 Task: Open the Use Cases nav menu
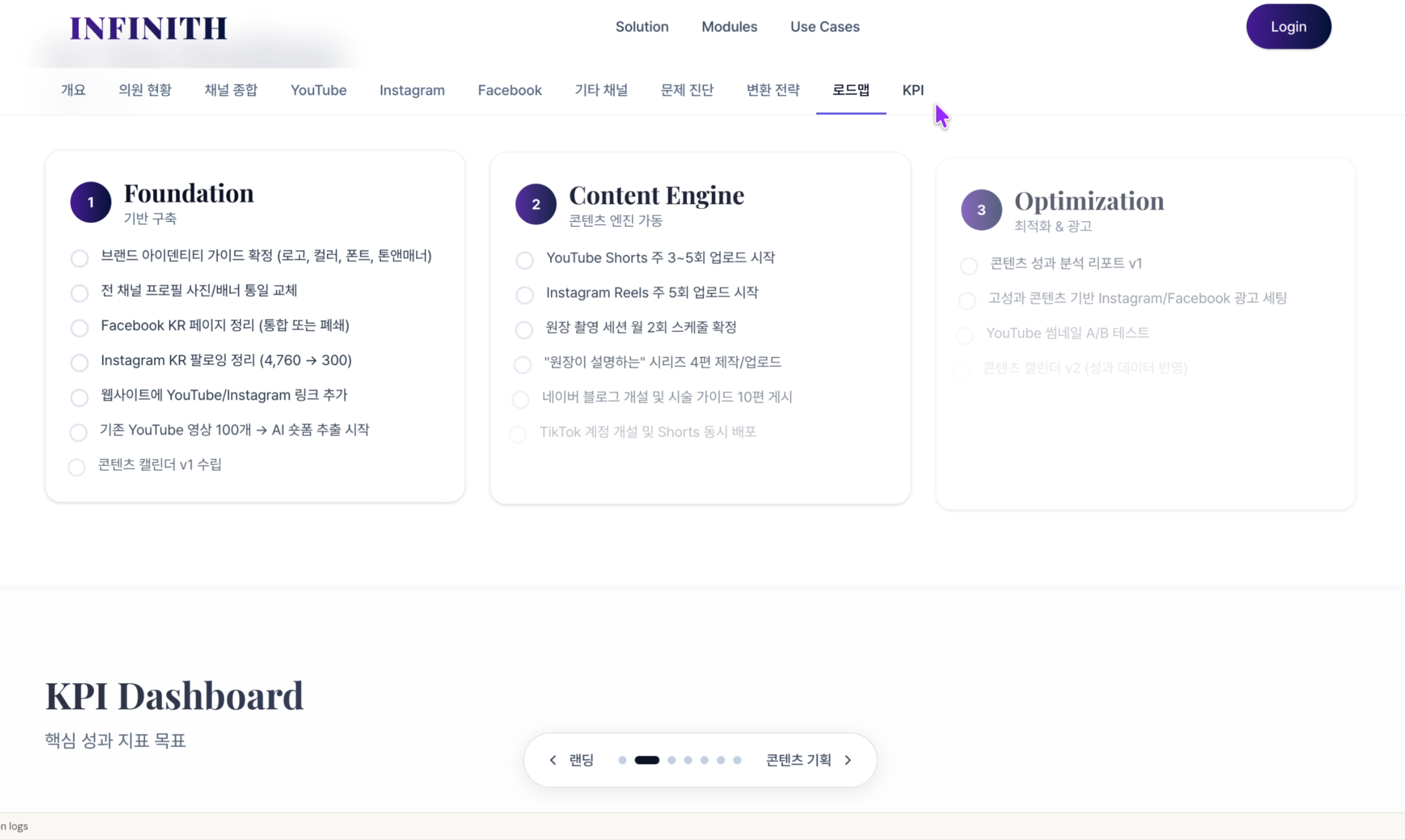coord(824,27)
